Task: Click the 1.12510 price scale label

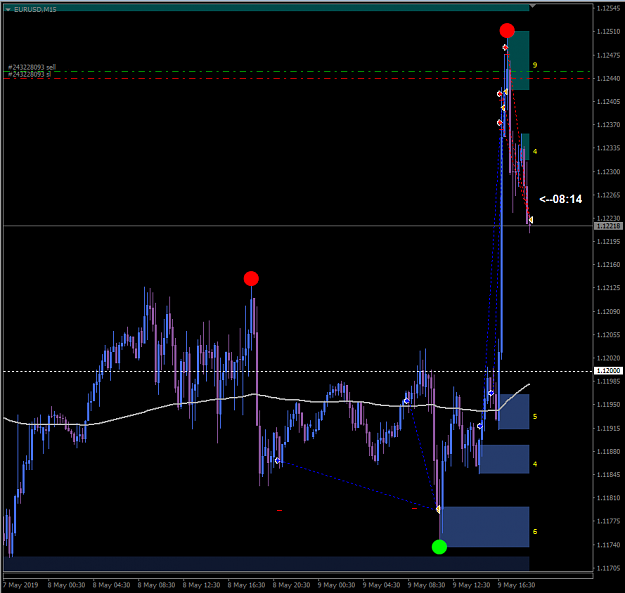Action: 608,31
